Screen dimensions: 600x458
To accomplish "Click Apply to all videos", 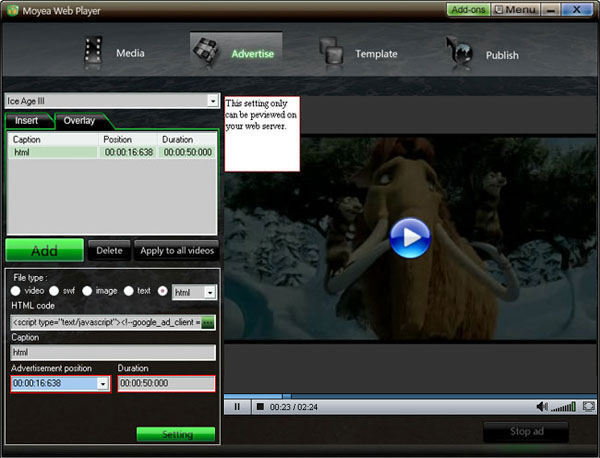I will 177,250.
